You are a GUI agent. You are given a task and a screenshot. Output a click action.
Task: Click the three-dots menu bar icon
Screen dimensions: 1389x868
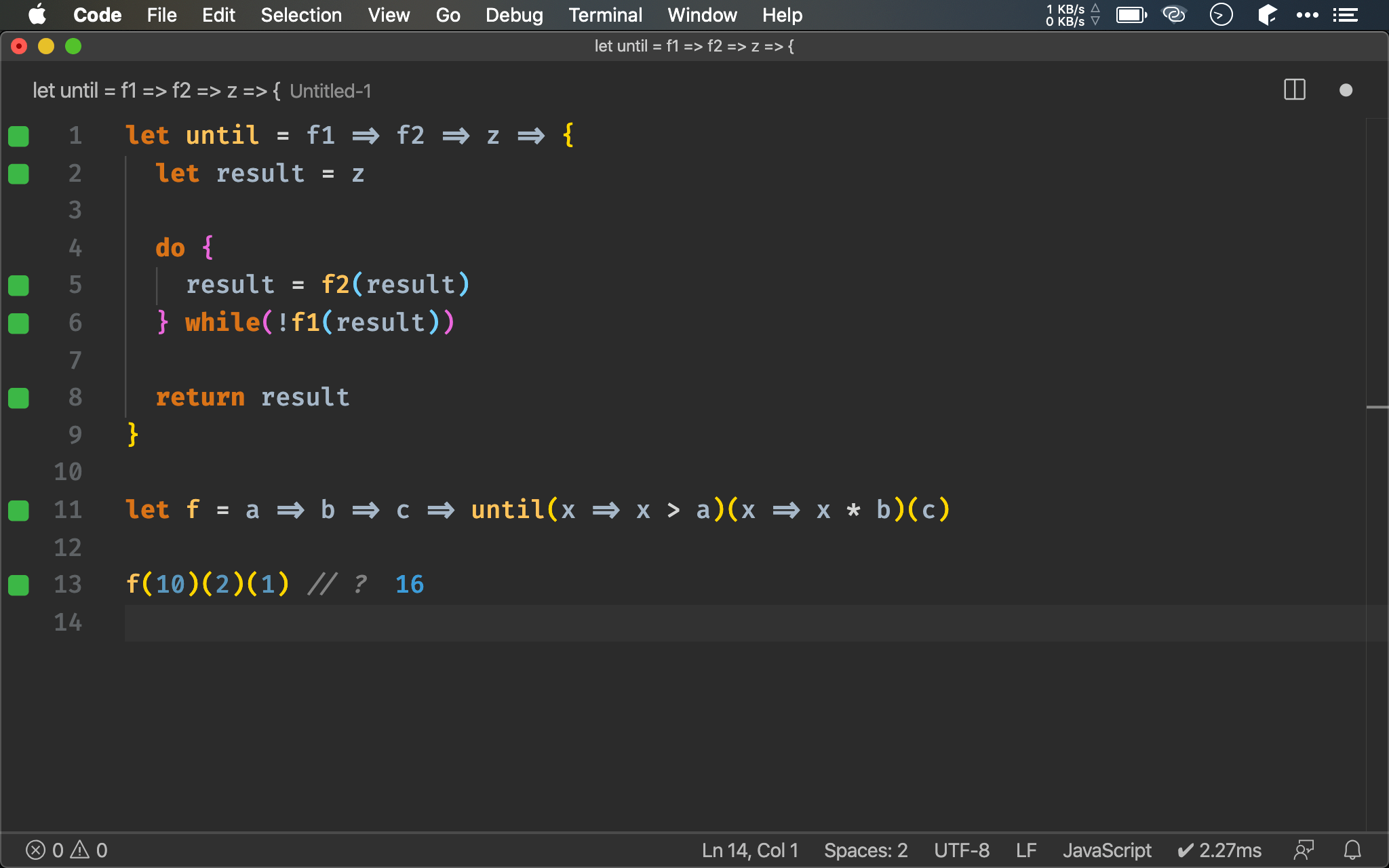tap(1307, 15)
